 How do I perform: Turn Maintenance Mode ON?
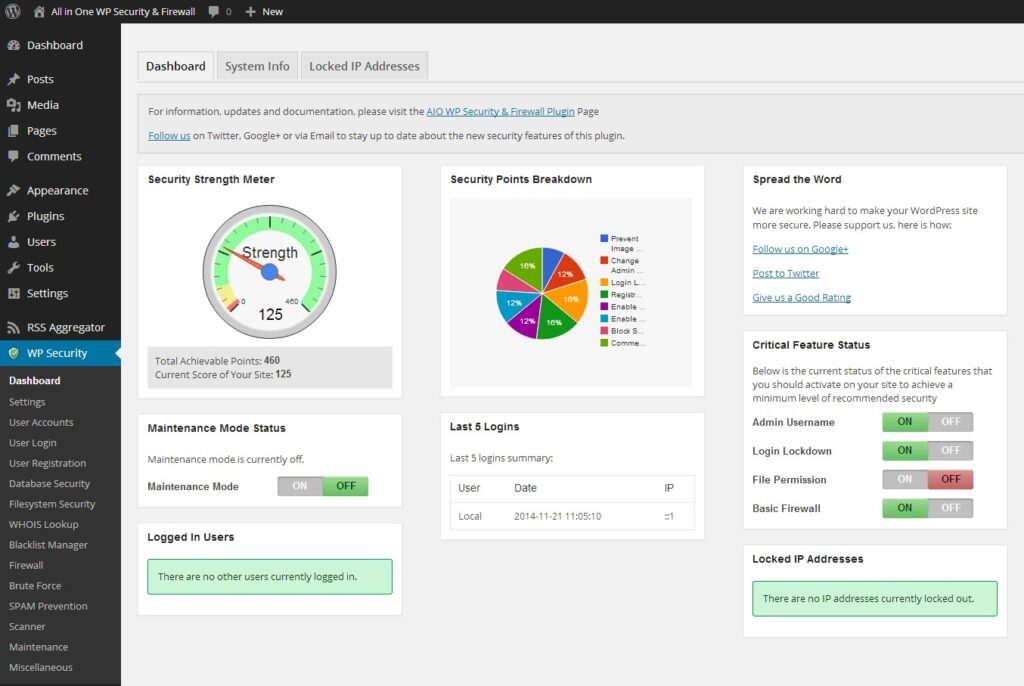point(300,485)
